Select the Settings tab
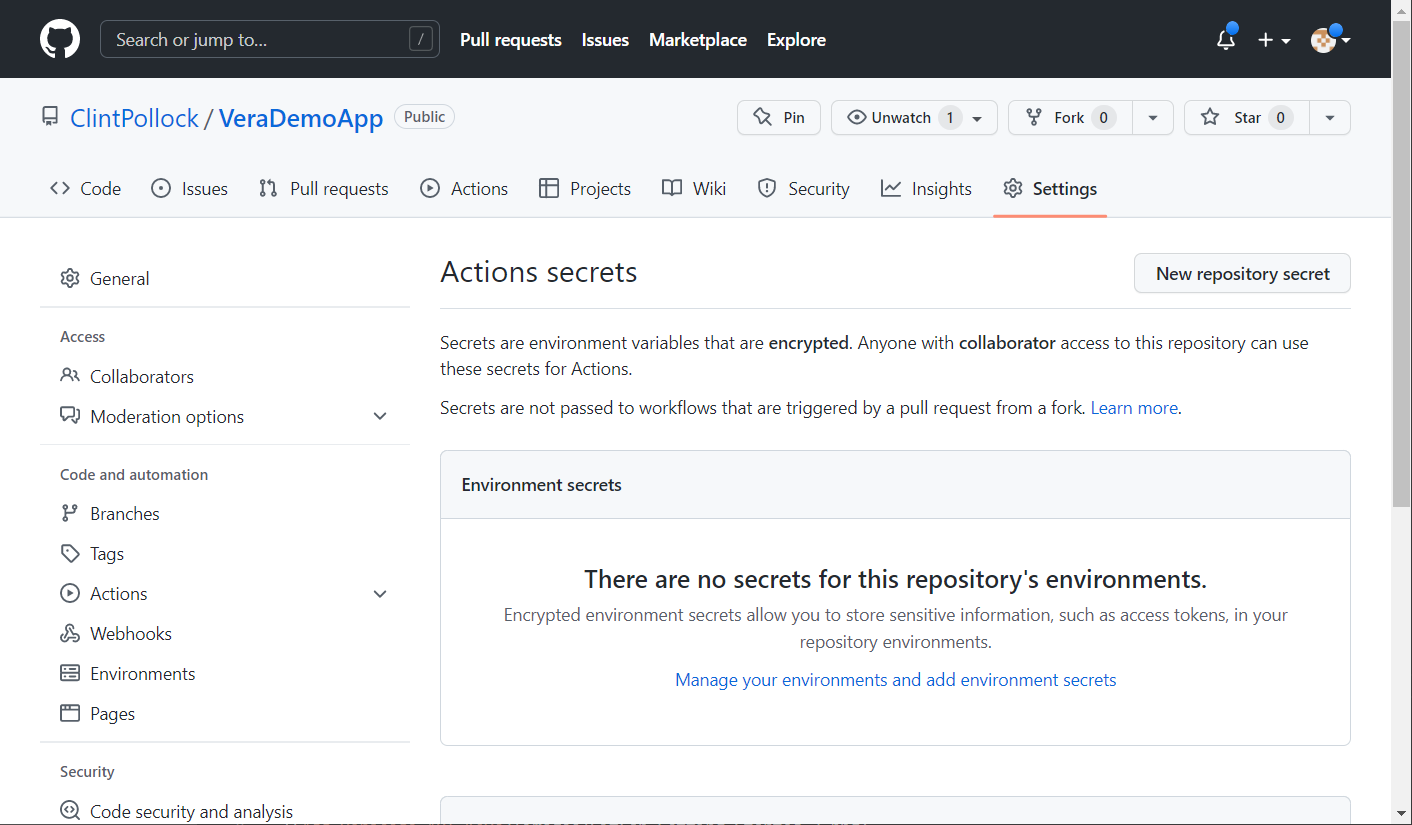The image size is (1412, 825). tap(1050, 189)
